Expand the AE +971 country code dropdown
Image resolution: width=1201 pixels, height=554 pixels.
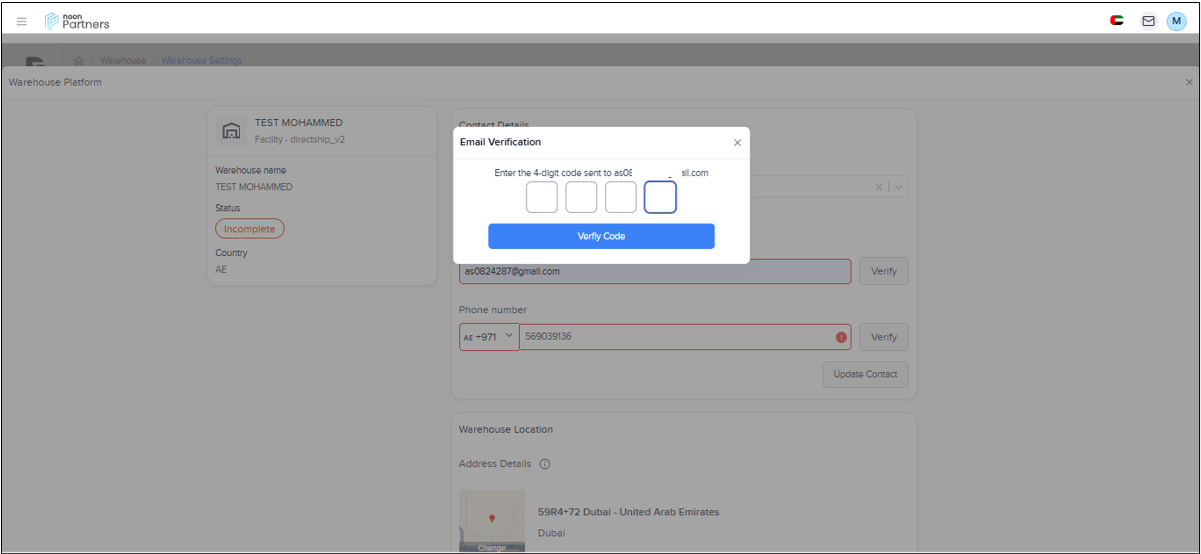(489, 337)
